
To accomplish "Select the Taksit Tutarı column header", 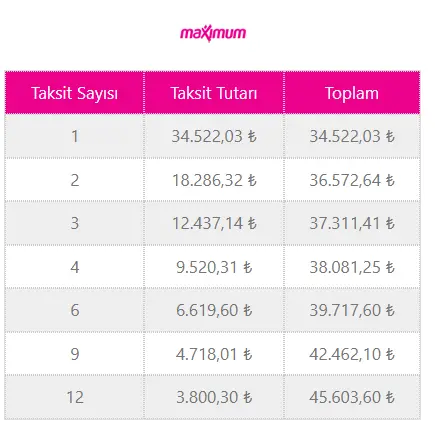I will [x=214, y=93].
